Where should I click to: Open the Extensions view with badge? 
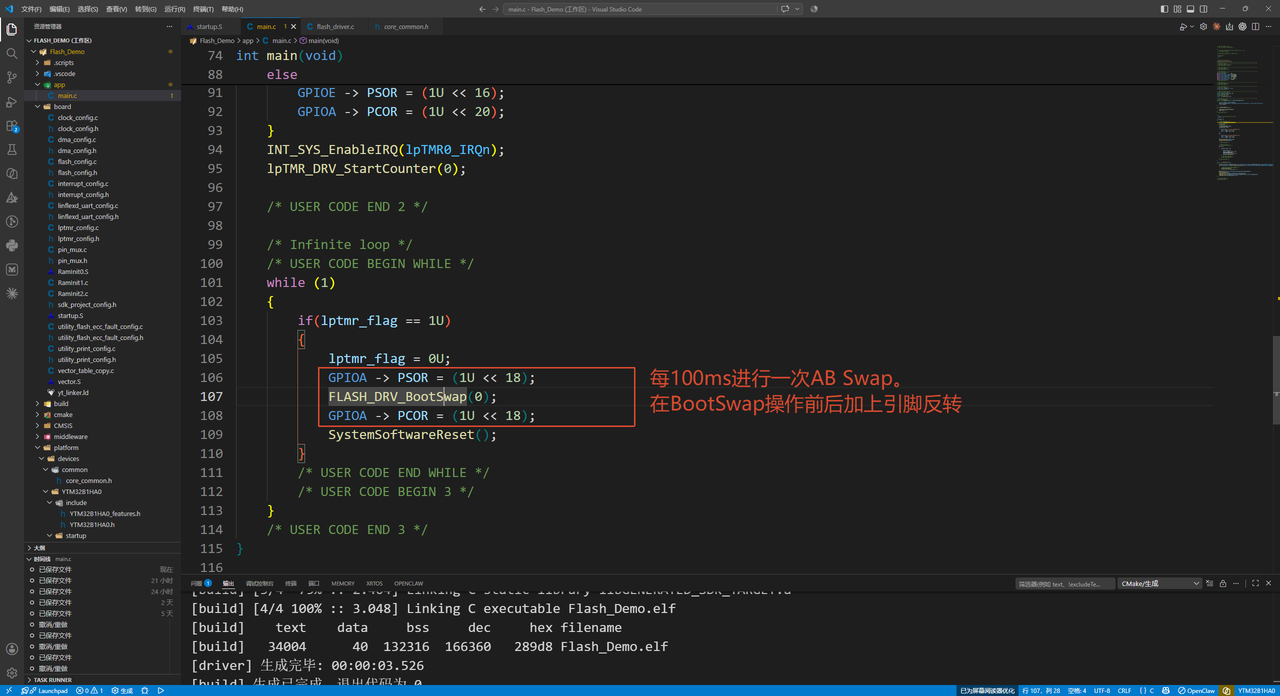pyautogui.click(x=12, y=126)
